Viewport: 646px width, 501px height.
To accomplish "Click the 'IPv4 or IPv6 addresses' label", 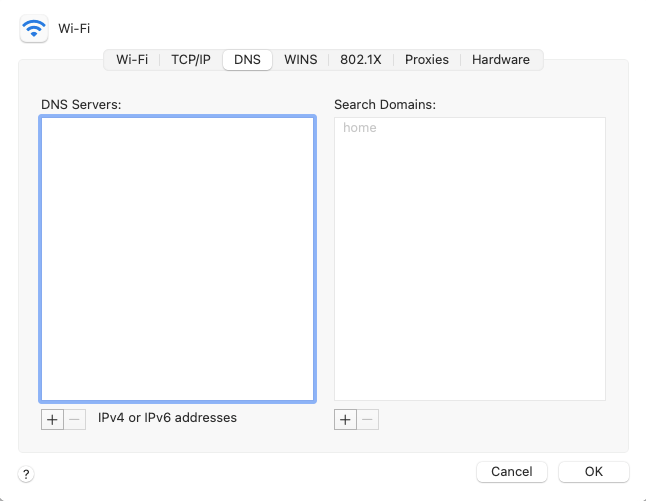I will pos(167,417).
